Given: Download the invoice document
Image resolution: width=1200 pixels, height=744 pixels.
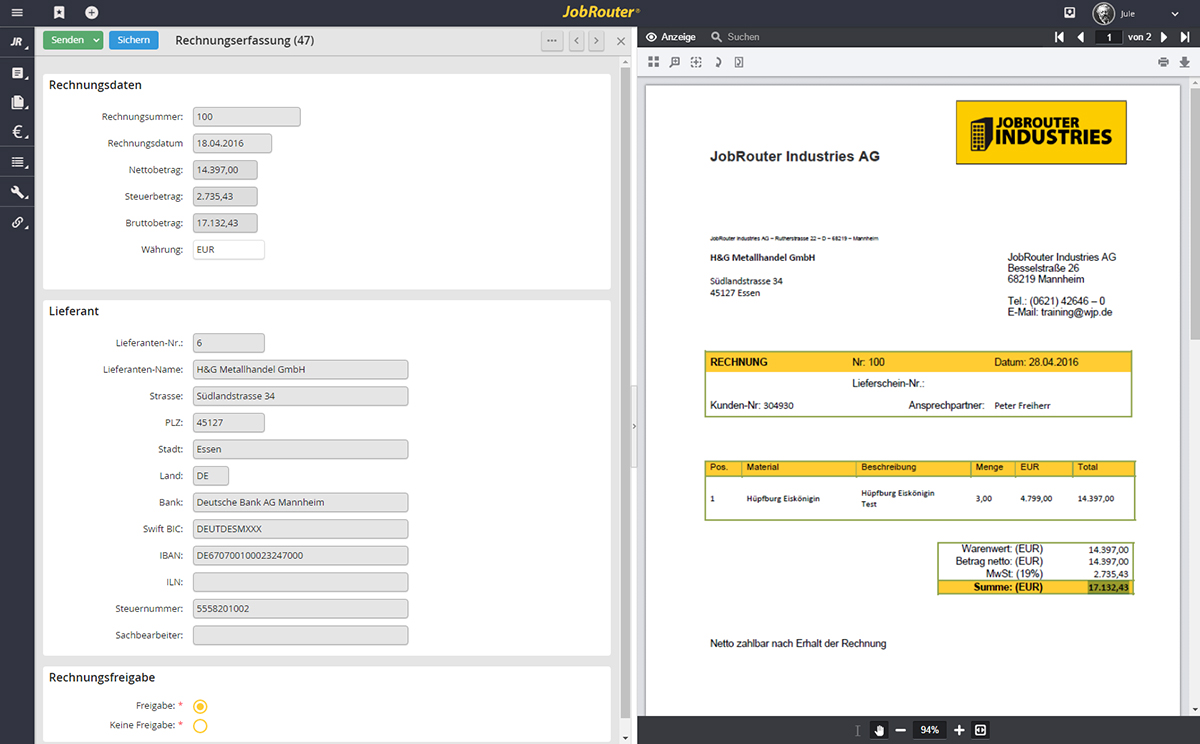Looking at the screenshot, I should click(x=1185, y=62).
